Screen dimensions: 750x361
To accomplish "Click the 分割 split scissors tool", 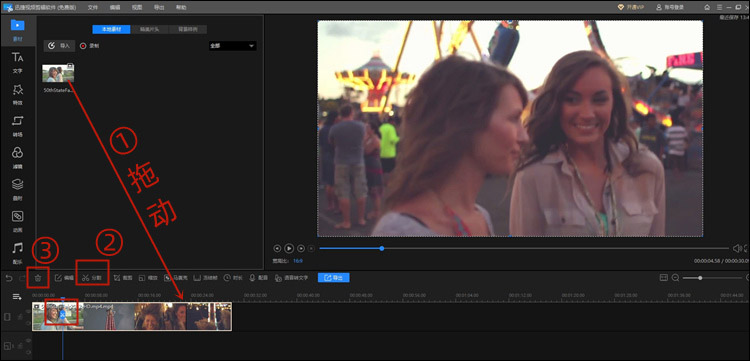I will pyautogui.click(x=92, y=278).
